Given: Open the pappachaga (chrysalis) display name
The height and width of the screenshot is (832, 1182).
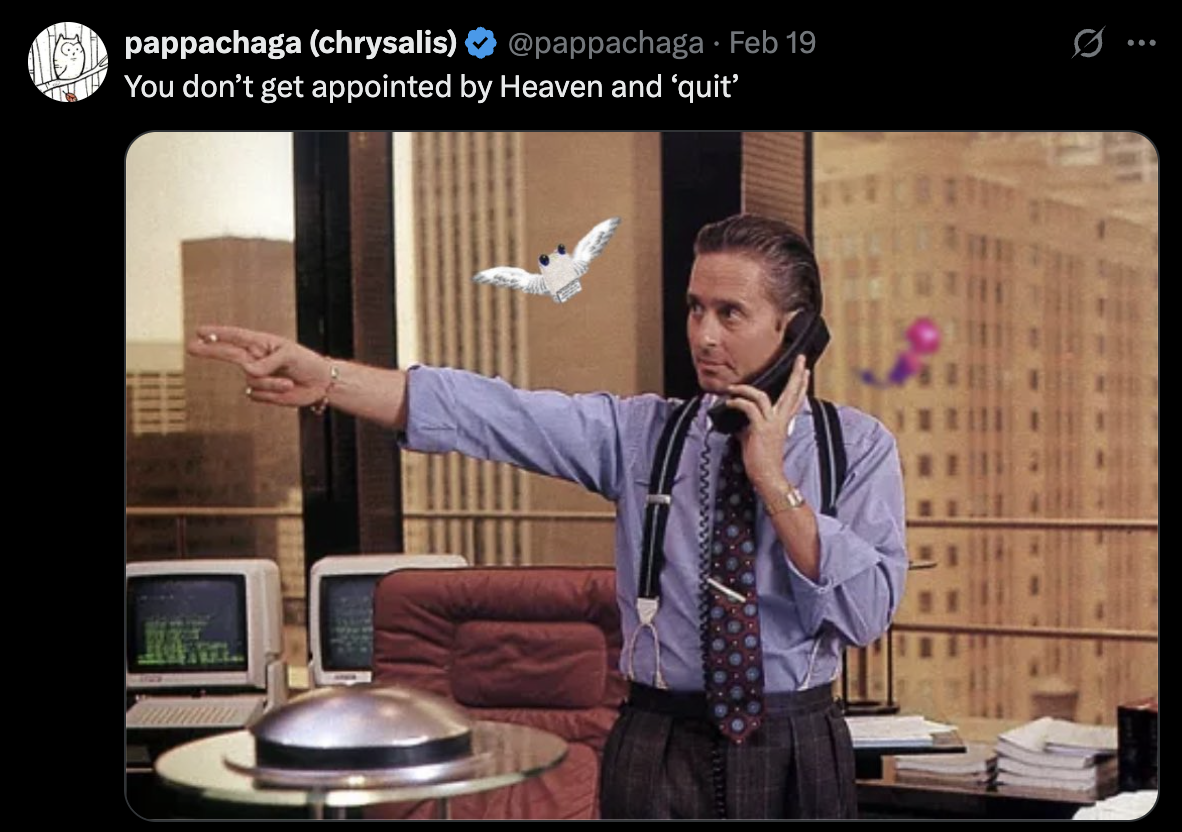Looking at the screenshot, I should pos(290,43).
